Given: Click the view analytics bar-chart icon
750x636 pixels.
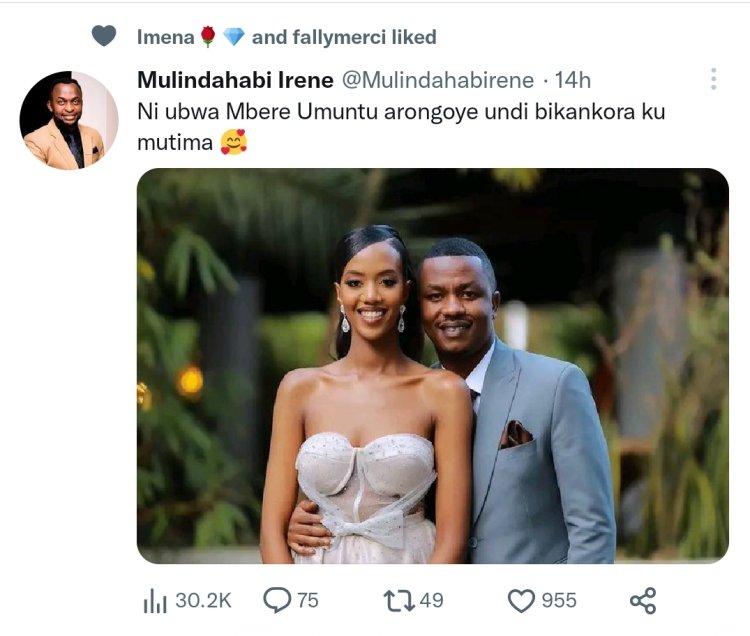Looking at the screenshot, I should coord(154,600).
